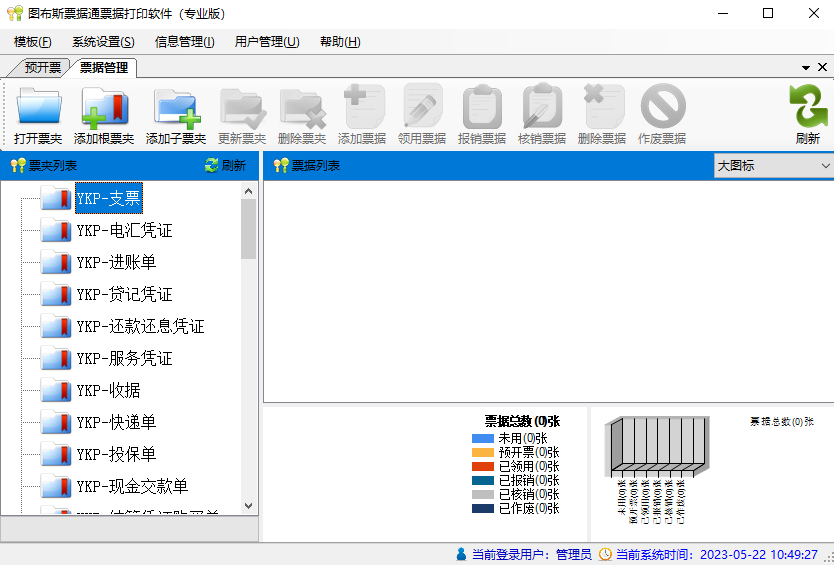Click the 删除票夹 toolbar icon
The width and height of the screenshot is (834, 565).
302,108
